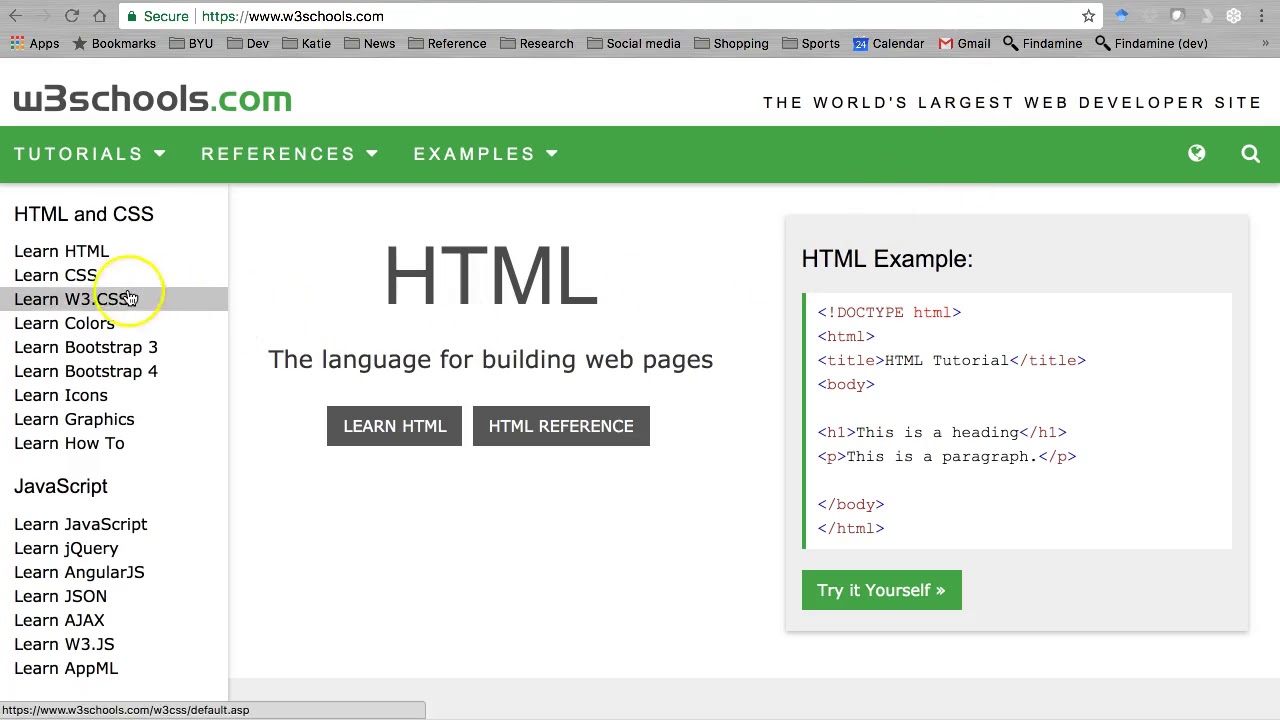Open the News bookmark folder
Image resolution: width=1280 pixels, height=720 pixels.
[x=369, y=43]
